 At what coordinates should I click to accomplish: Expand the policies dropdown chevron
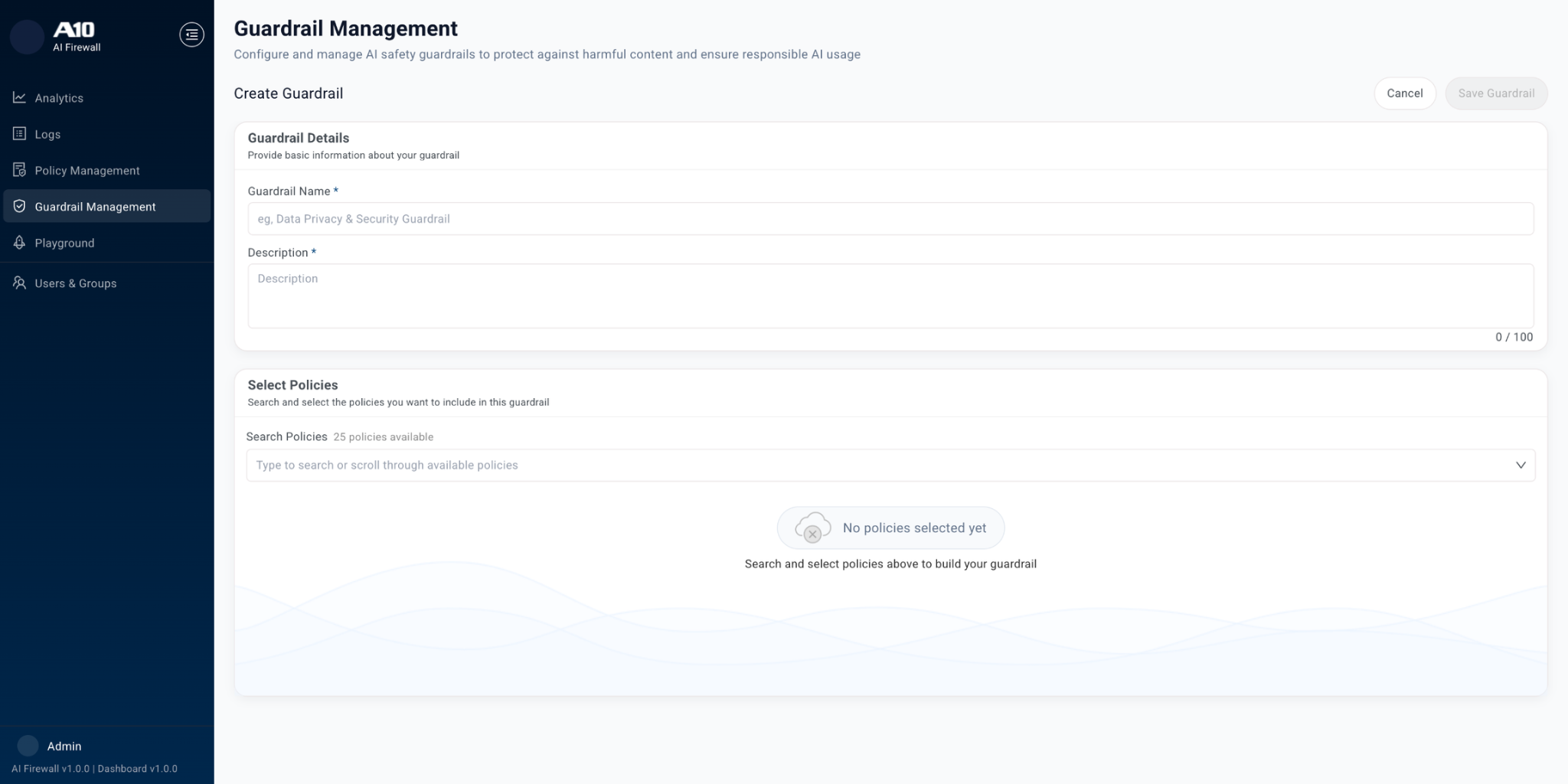click(1521, 465)
